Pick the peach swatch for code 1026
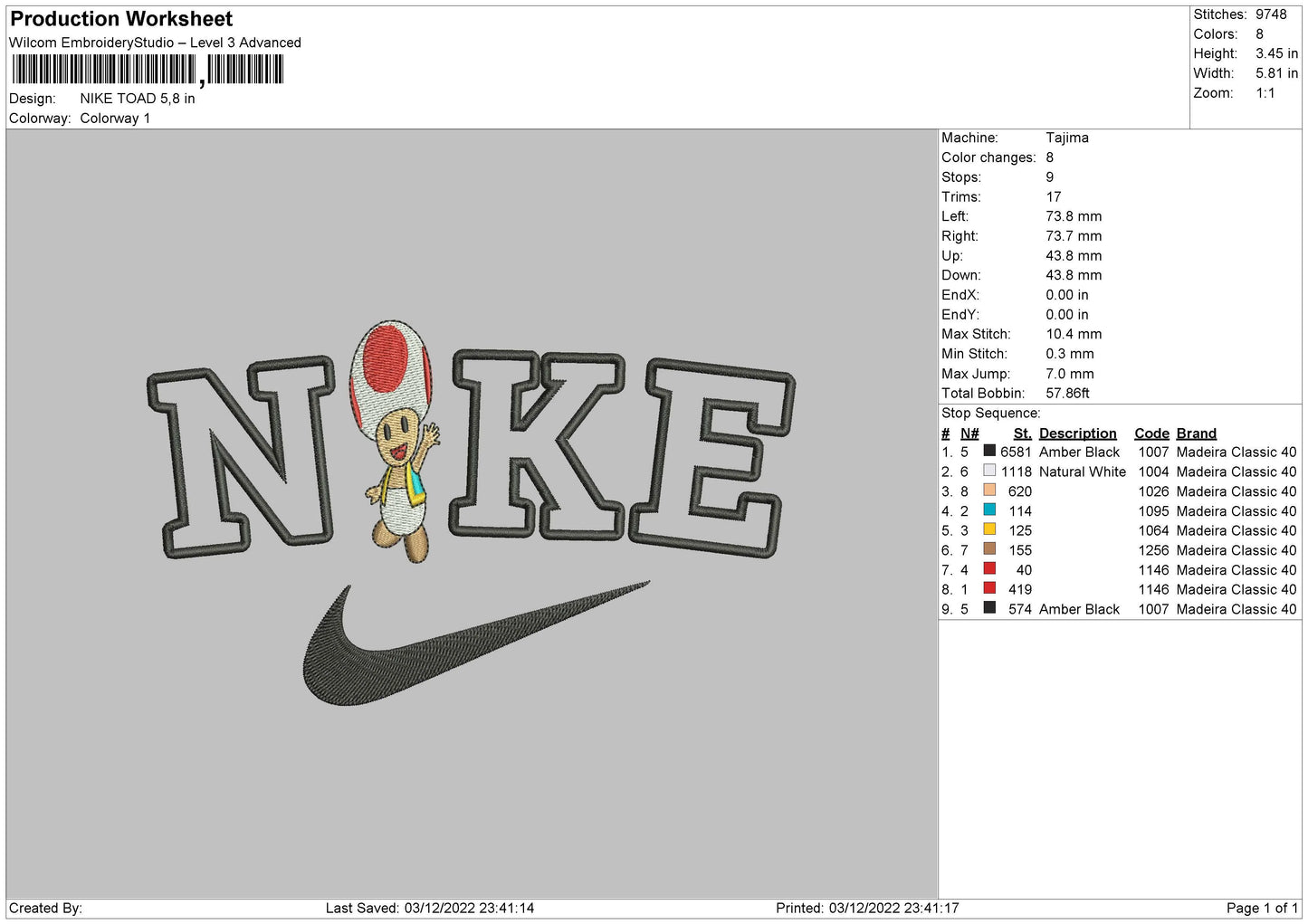The height and width of the screenshot is (924, 1308). coord(989,491)
